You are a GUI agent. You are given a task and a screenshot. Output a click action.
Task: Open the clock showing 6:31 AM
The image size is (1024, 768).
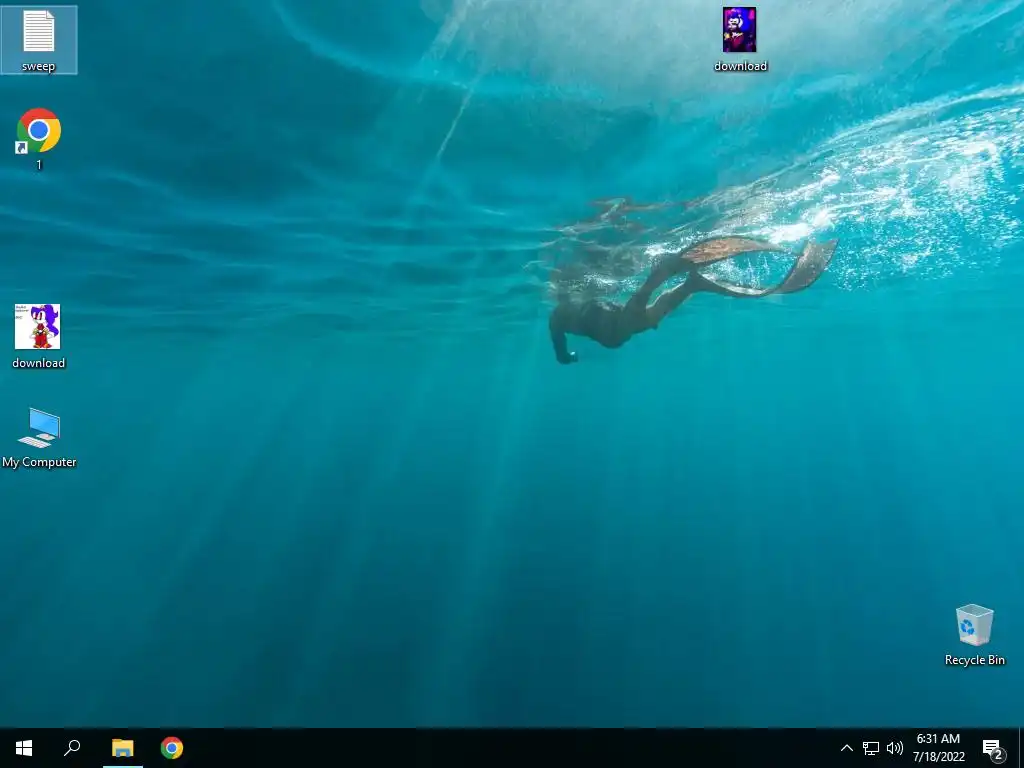(x=938, y=748)
